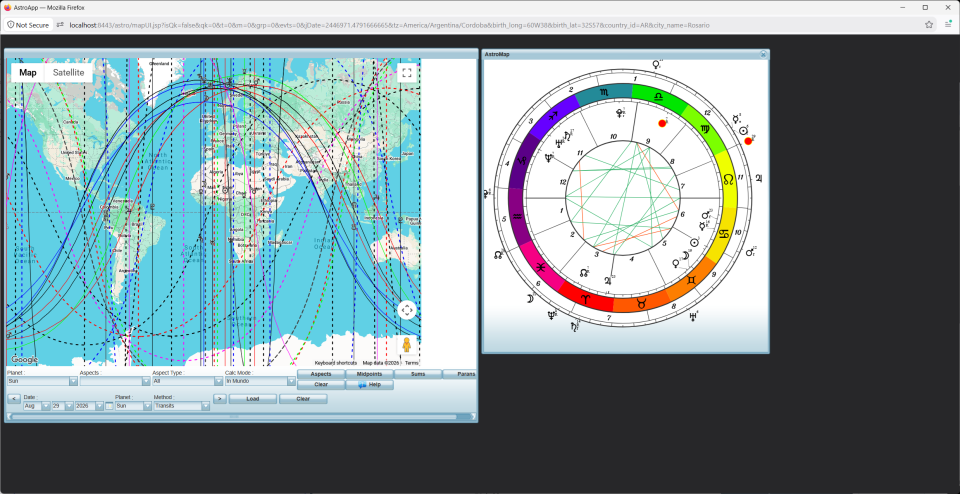Open the Aspect Type dropdown
The height and width of the screenshot is (494, 960).
pos(188,381)
